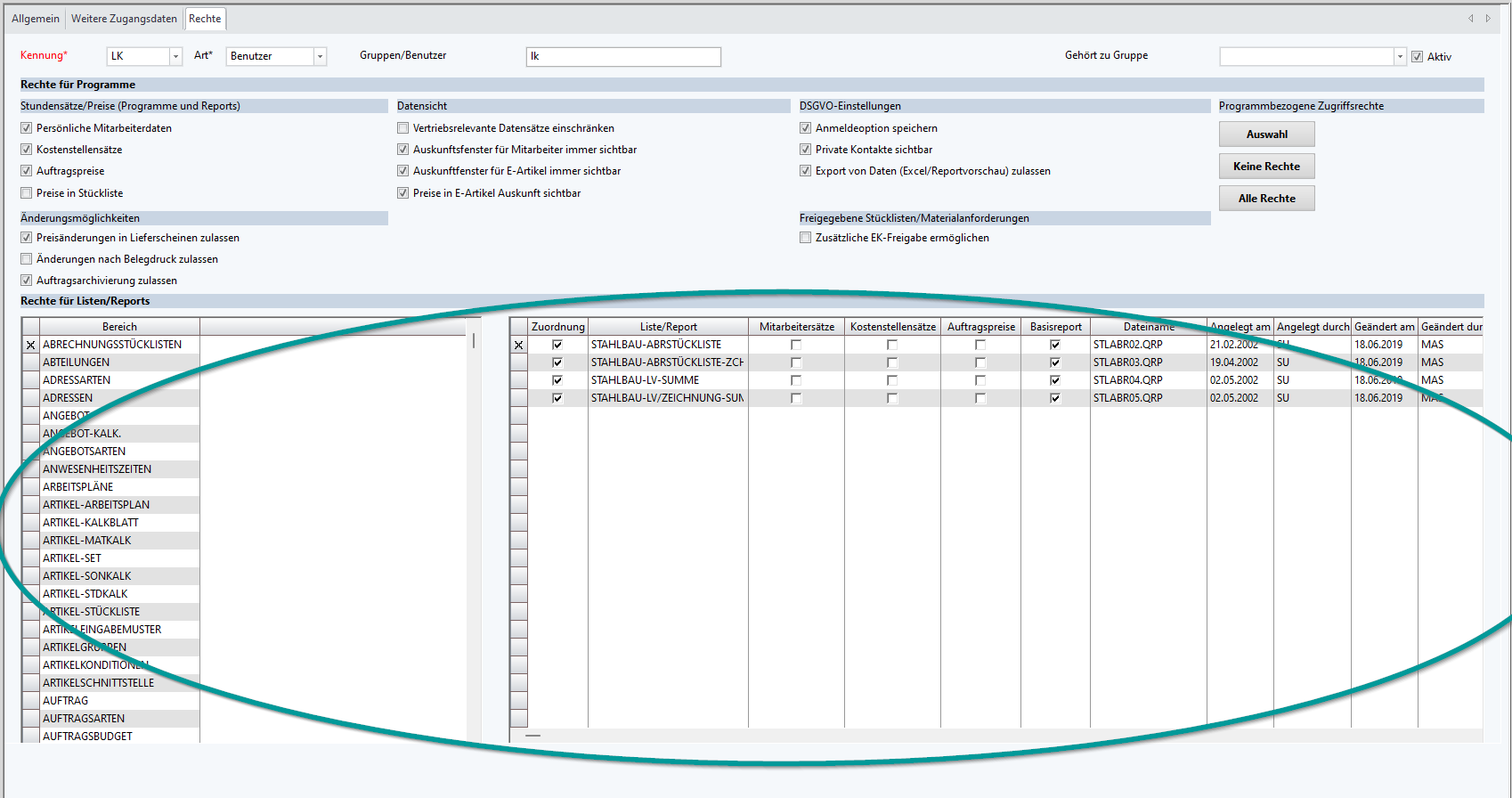This screenshot has height=798, width=1512.
Task: Open the Gehört zu Gruppe dropdown
Action: pos(1400,56)
